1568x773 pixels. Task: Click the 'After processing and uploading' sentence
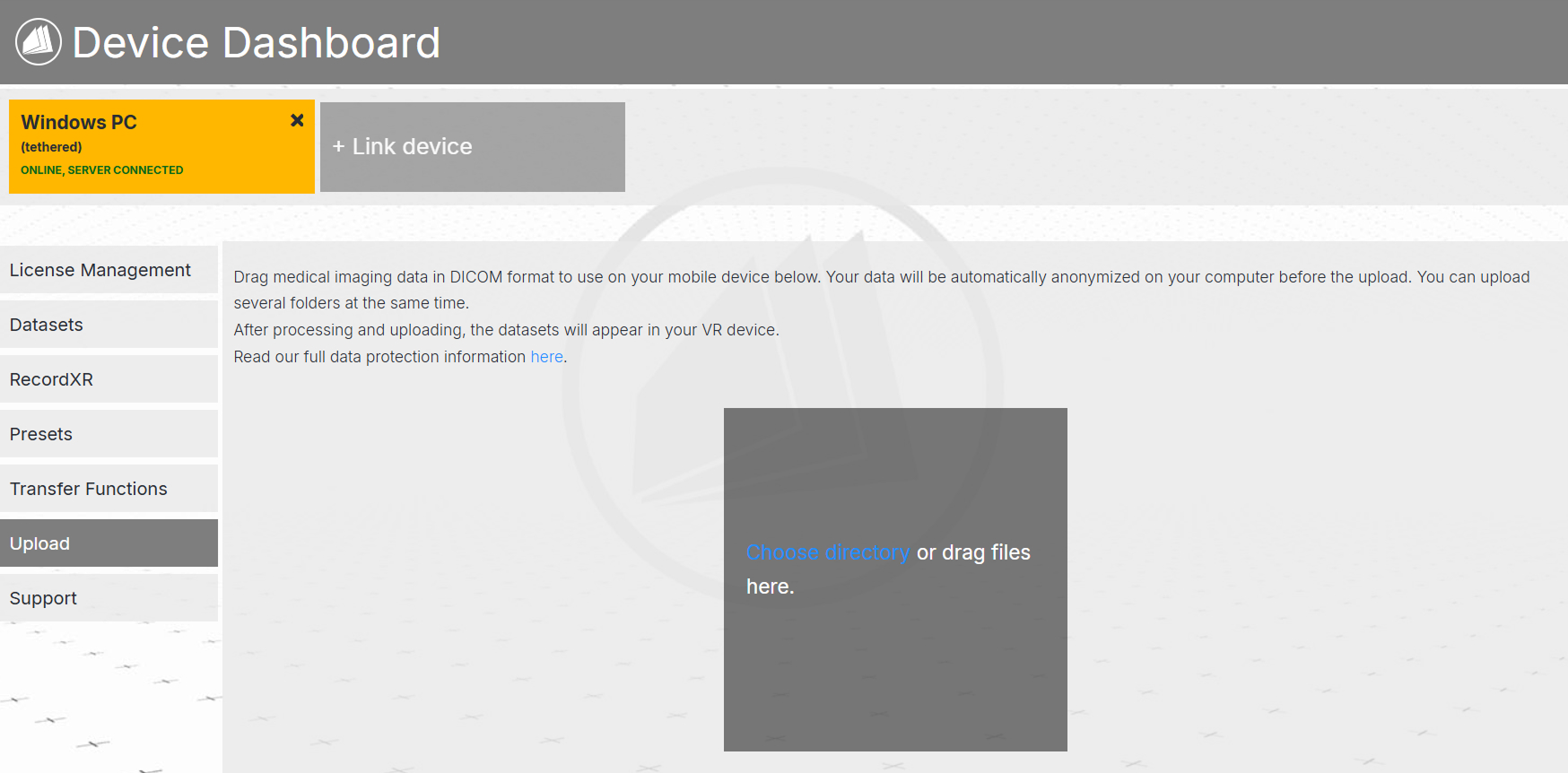(506, 330)
